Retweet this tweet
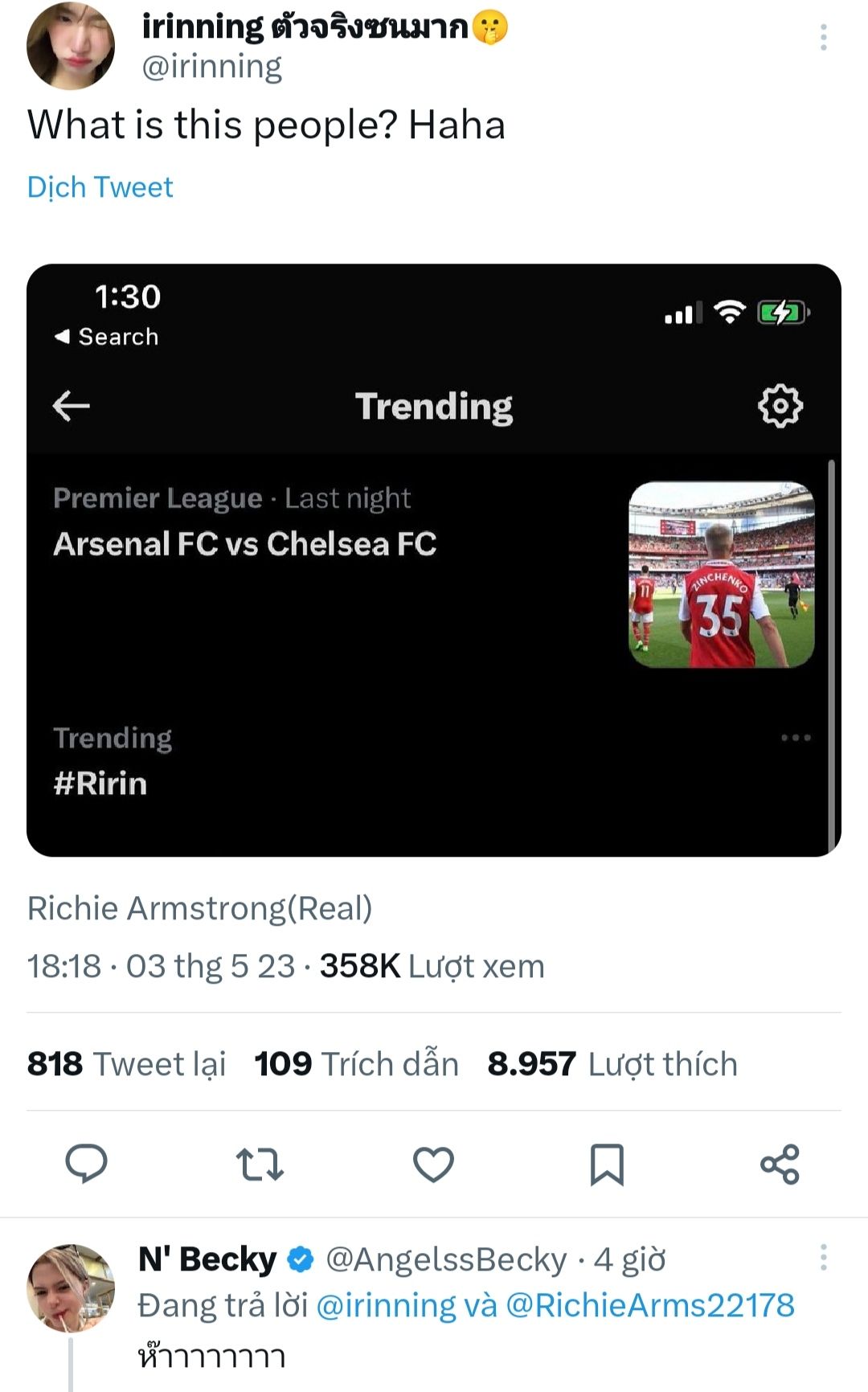The width and height of the screenshot is (868, 1392). (260, 1164)
